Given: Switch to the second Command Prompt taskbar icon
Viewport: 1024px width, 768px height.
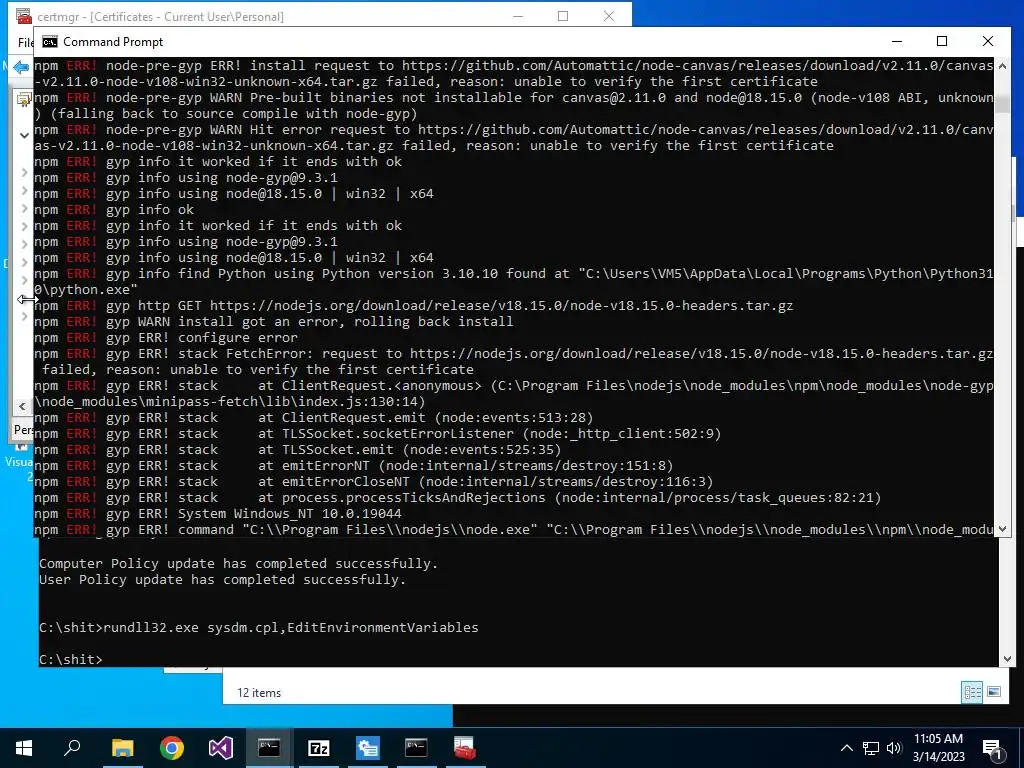Looking at the screenshot, I should [x=416, y=747].
